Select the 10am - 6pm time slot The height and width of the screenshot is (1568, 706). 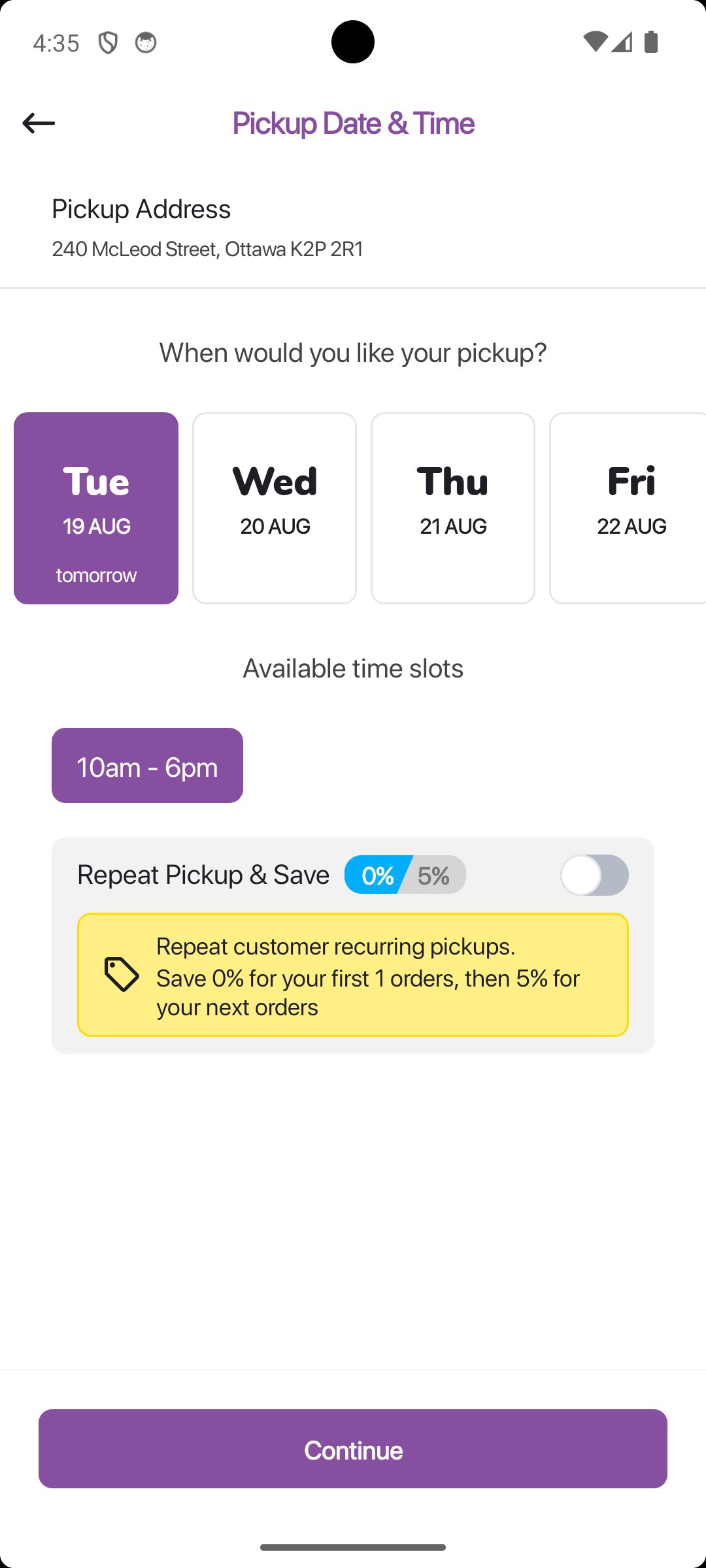(147, 766)
